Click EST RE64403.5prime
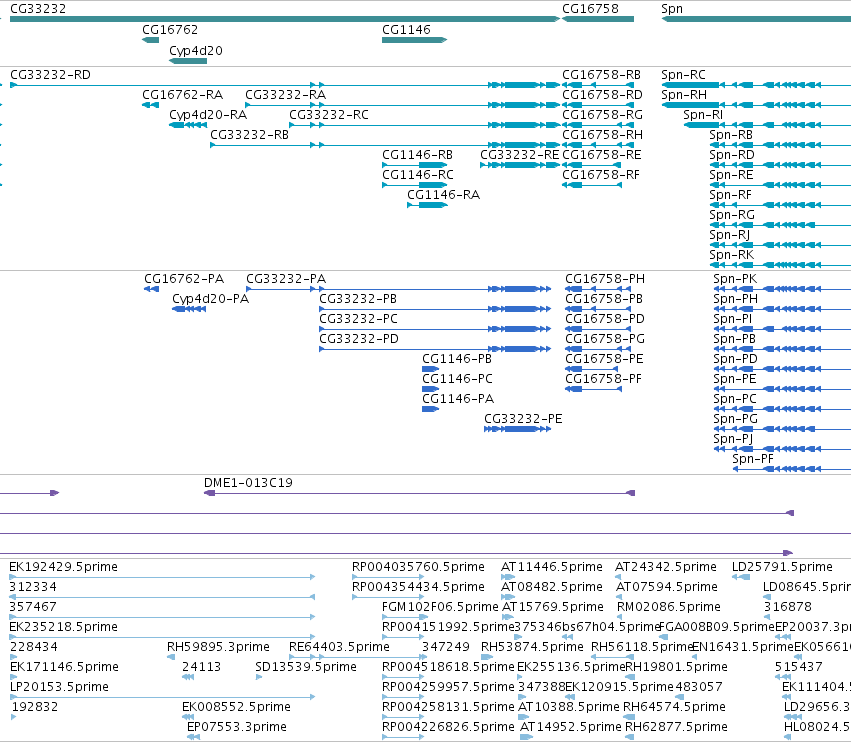851x742 pixels. click(339, 648)
